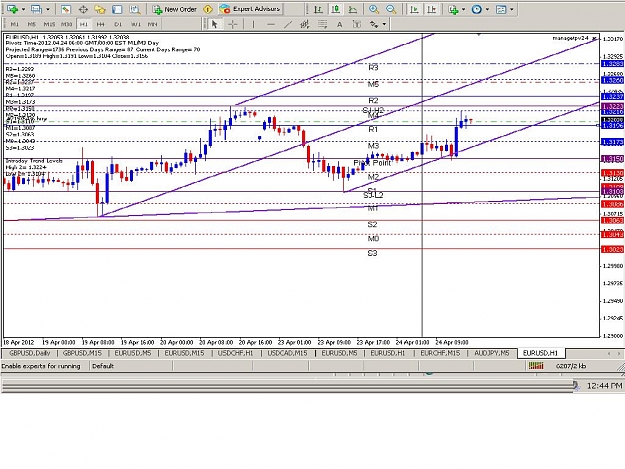Switch timeframe to M5
The width and height of the screenshot is (625, 469).
tap(31, 24)
